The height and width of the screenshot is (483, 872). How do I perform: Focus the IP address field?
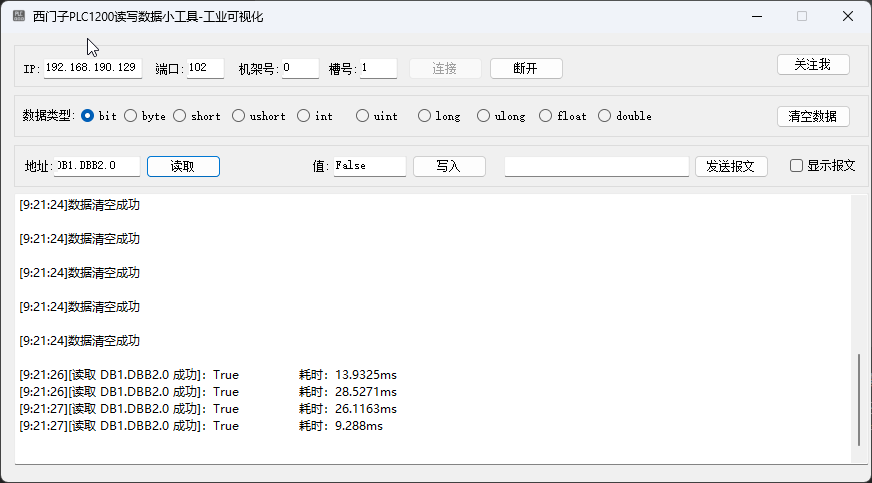pyautogui.click(x=93, y=68)
